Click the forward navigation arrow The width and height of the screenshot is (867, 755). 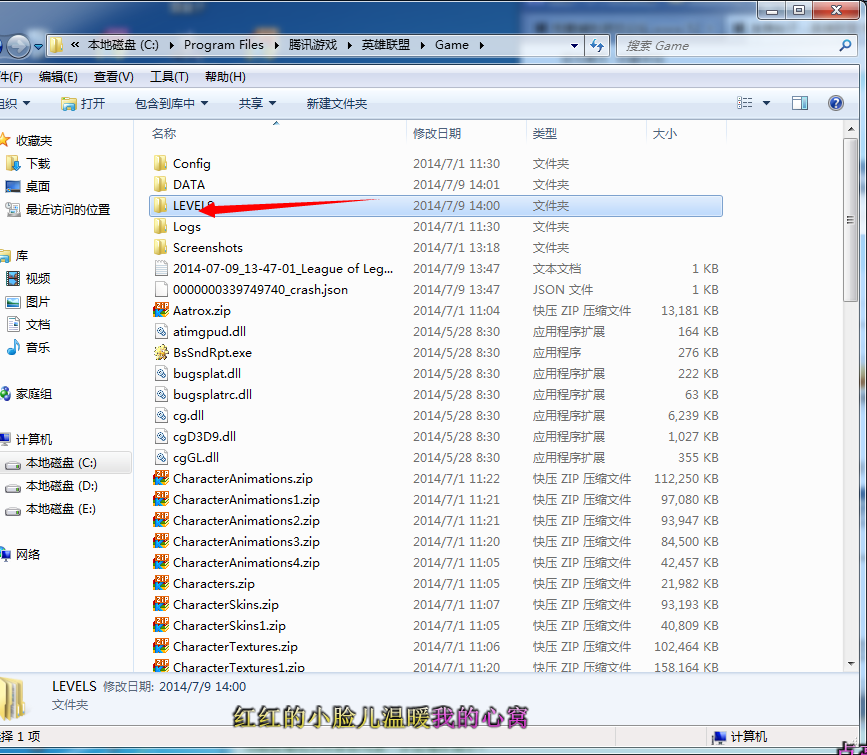[x=18, y=46]
